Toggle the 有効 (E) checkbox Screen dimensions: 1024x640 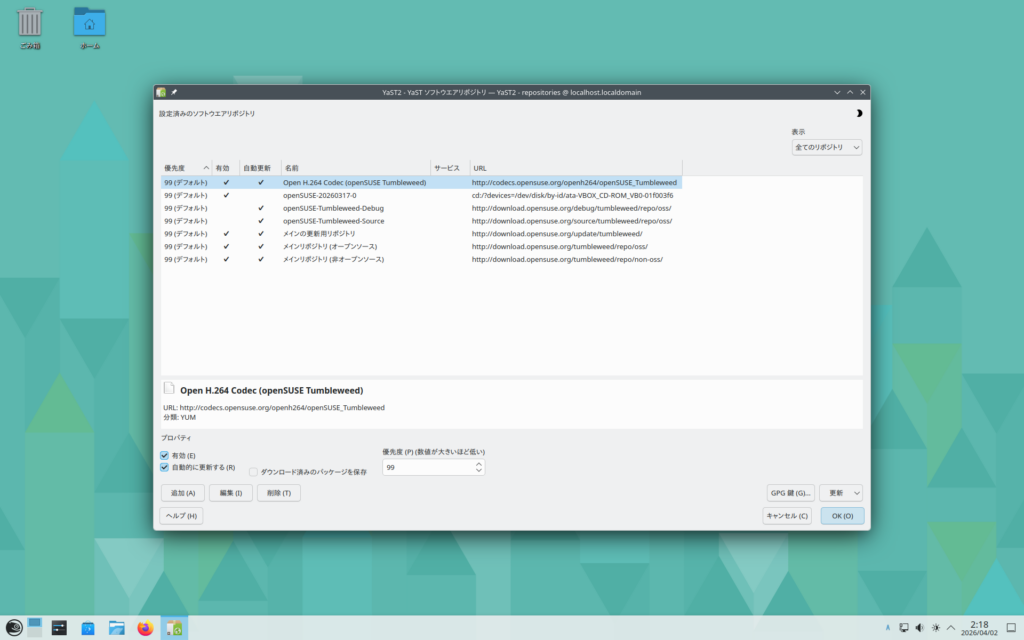click(165, 456)
